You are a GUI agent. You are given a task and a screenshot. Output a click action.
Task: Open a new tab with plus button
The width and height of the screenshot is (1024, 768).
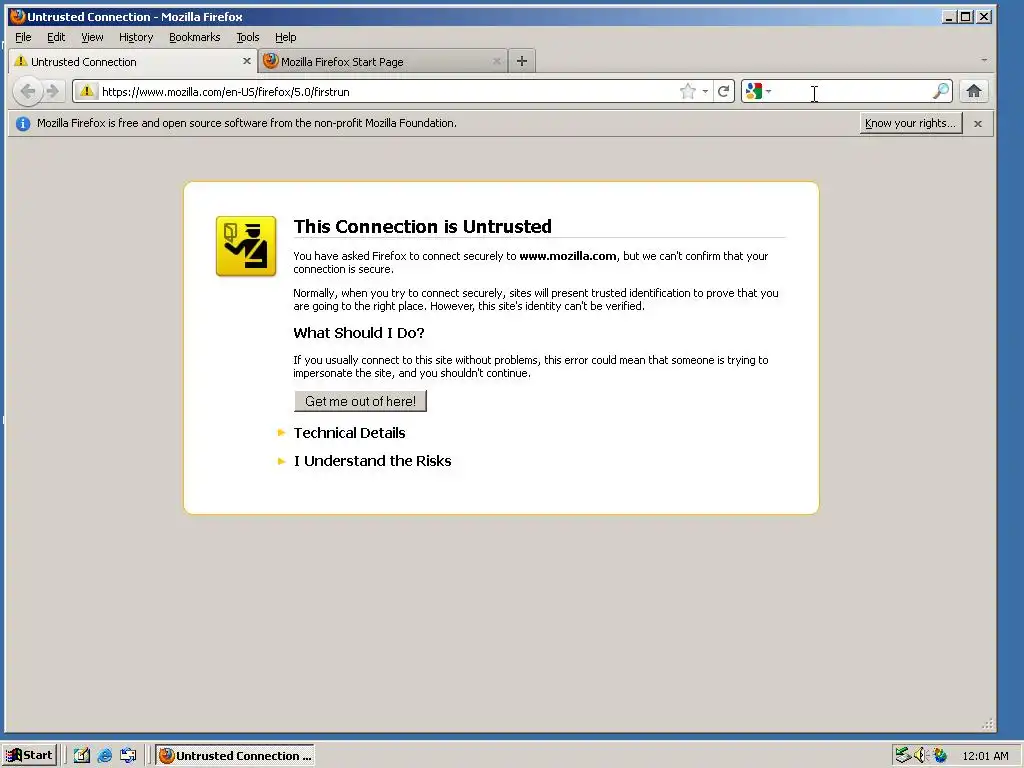(x=521, y=61)
